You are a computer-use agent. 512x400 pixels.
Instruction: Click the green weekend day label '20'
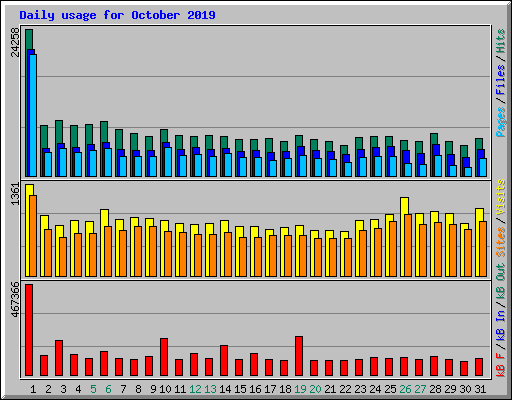315,389
